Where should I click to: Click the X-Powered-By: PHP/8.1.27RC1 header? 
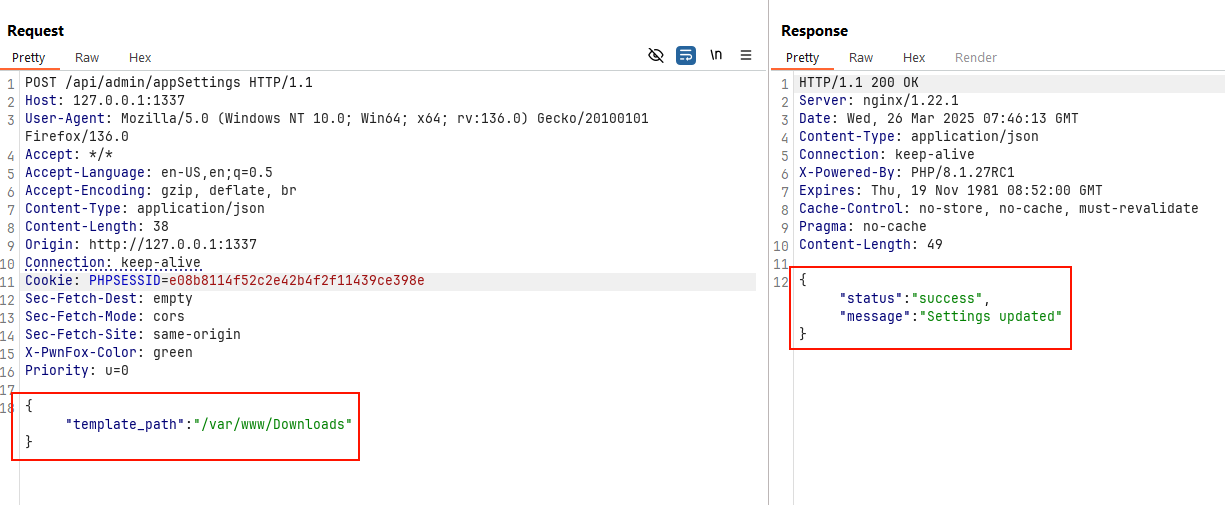point(907,173)
